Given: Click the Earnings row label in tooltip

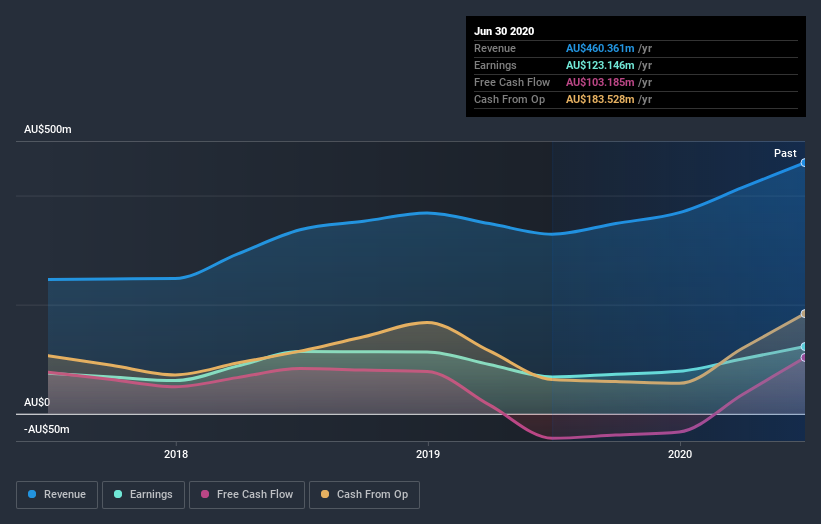Looking at the screenshot, I should (x=495, y=65).
